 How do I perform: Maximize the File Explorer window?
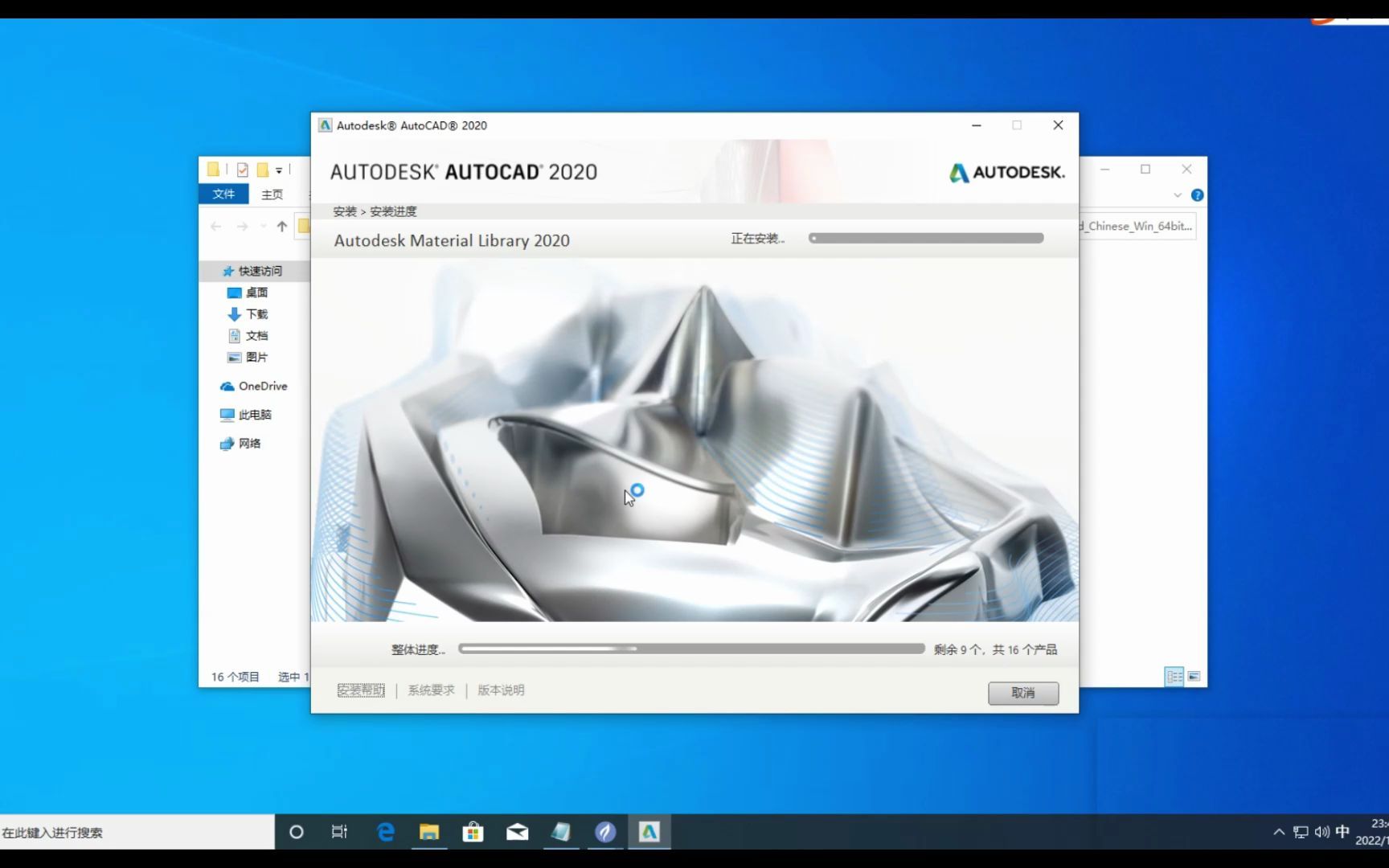tap(1145, 169)
